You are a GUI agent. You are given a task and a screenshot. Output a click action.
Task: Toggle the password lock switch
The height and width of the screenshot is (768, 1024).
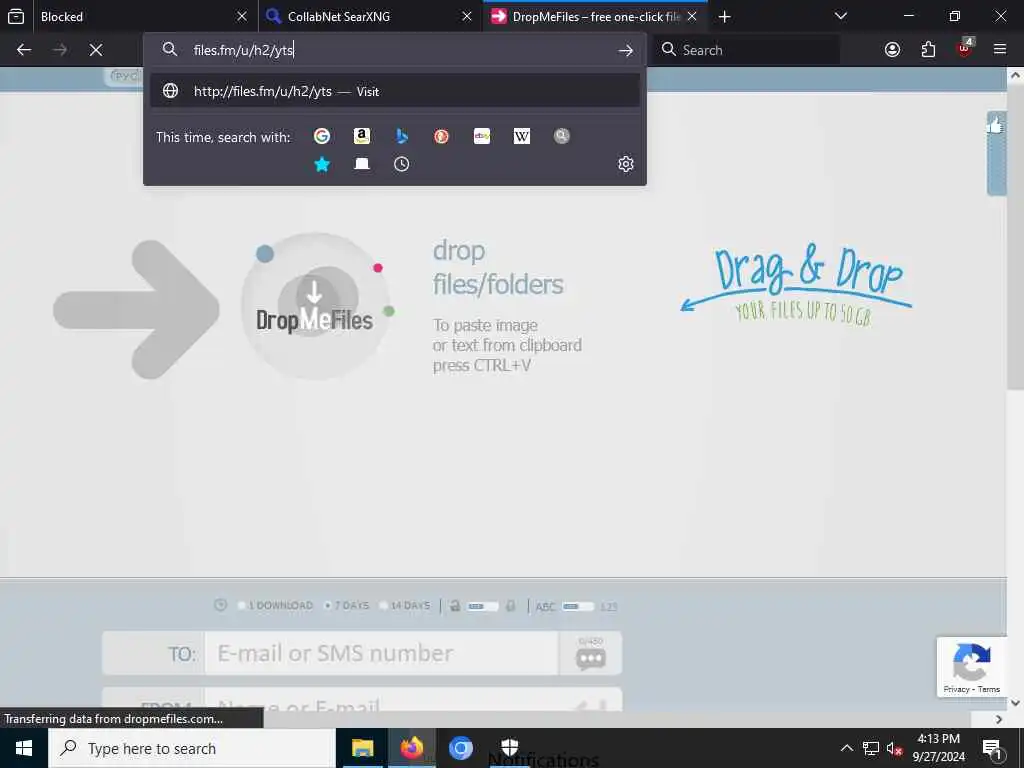(x=483, y=606)
